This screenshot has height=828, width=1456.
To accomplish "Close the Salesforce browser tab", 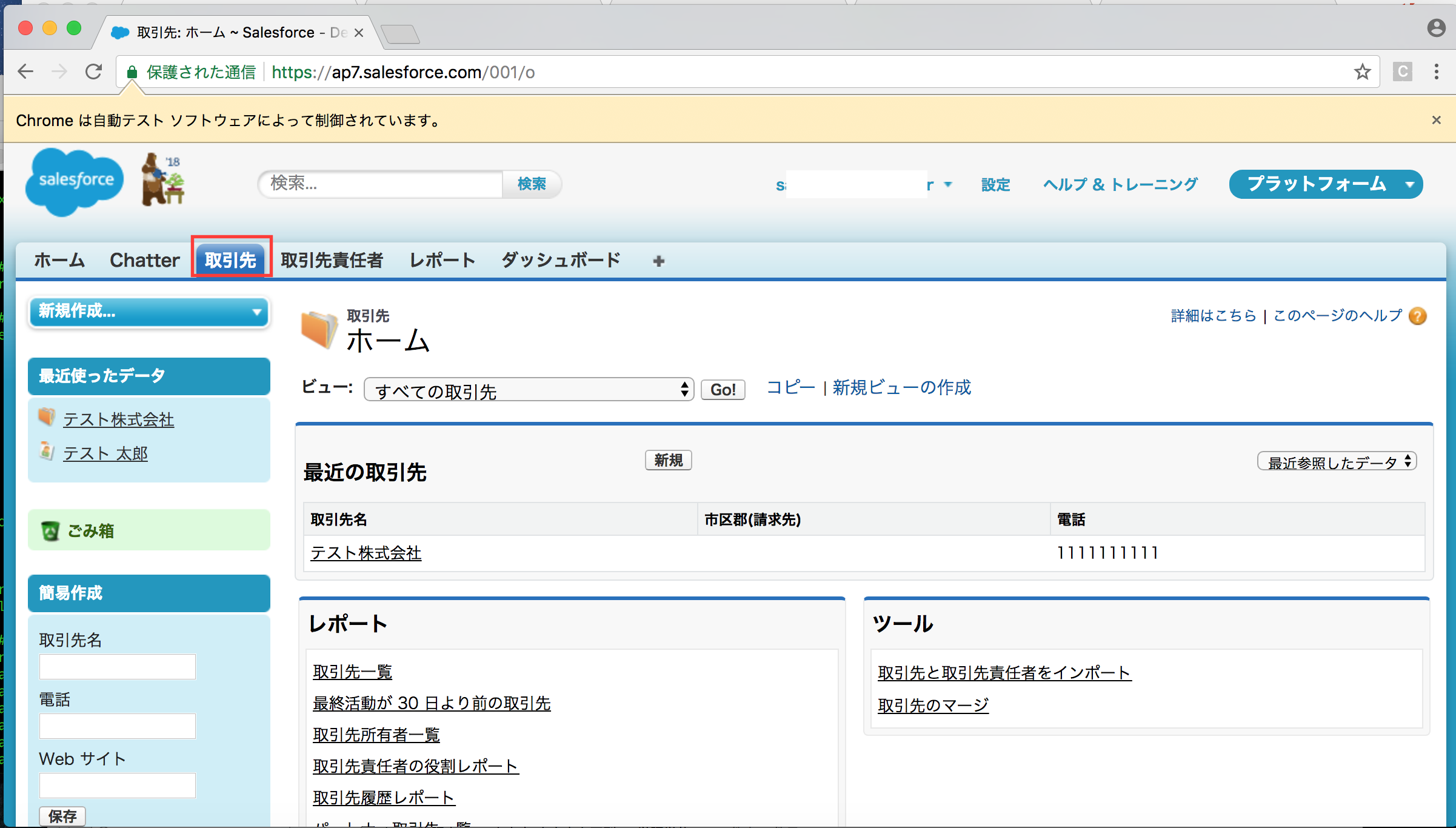I will pos(359,33).
